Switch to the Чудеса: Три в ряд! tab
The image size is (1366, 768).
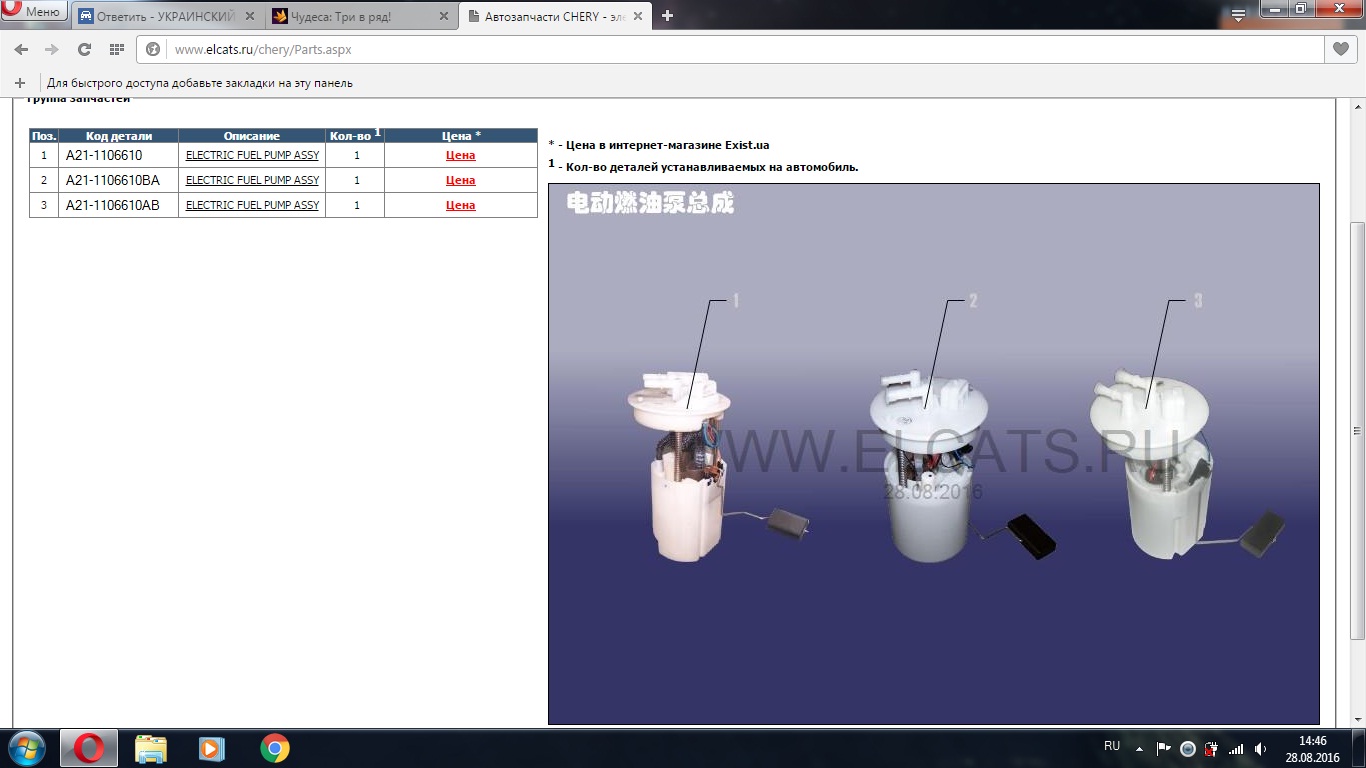(361, 16)
